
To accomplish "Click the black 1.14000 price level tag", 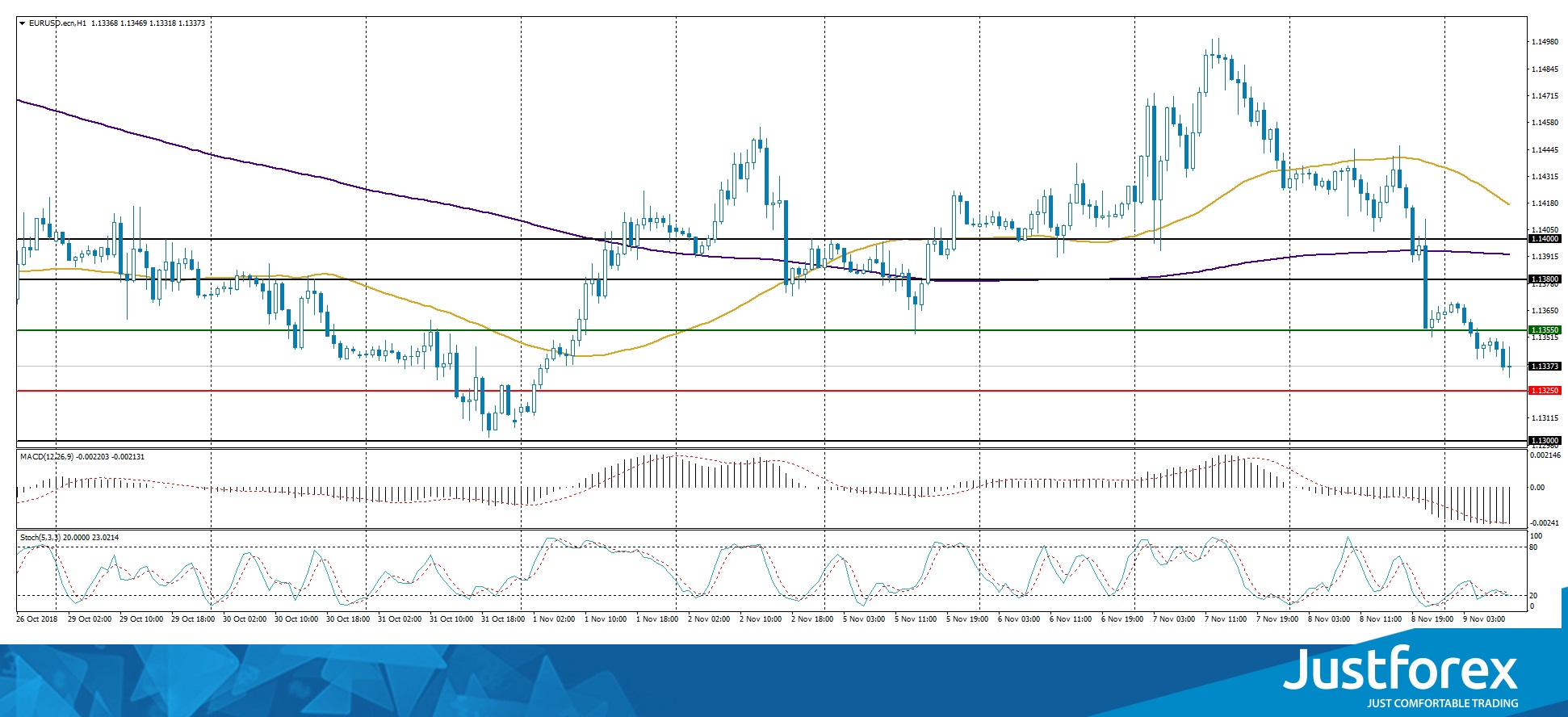I will (1545, 239).
